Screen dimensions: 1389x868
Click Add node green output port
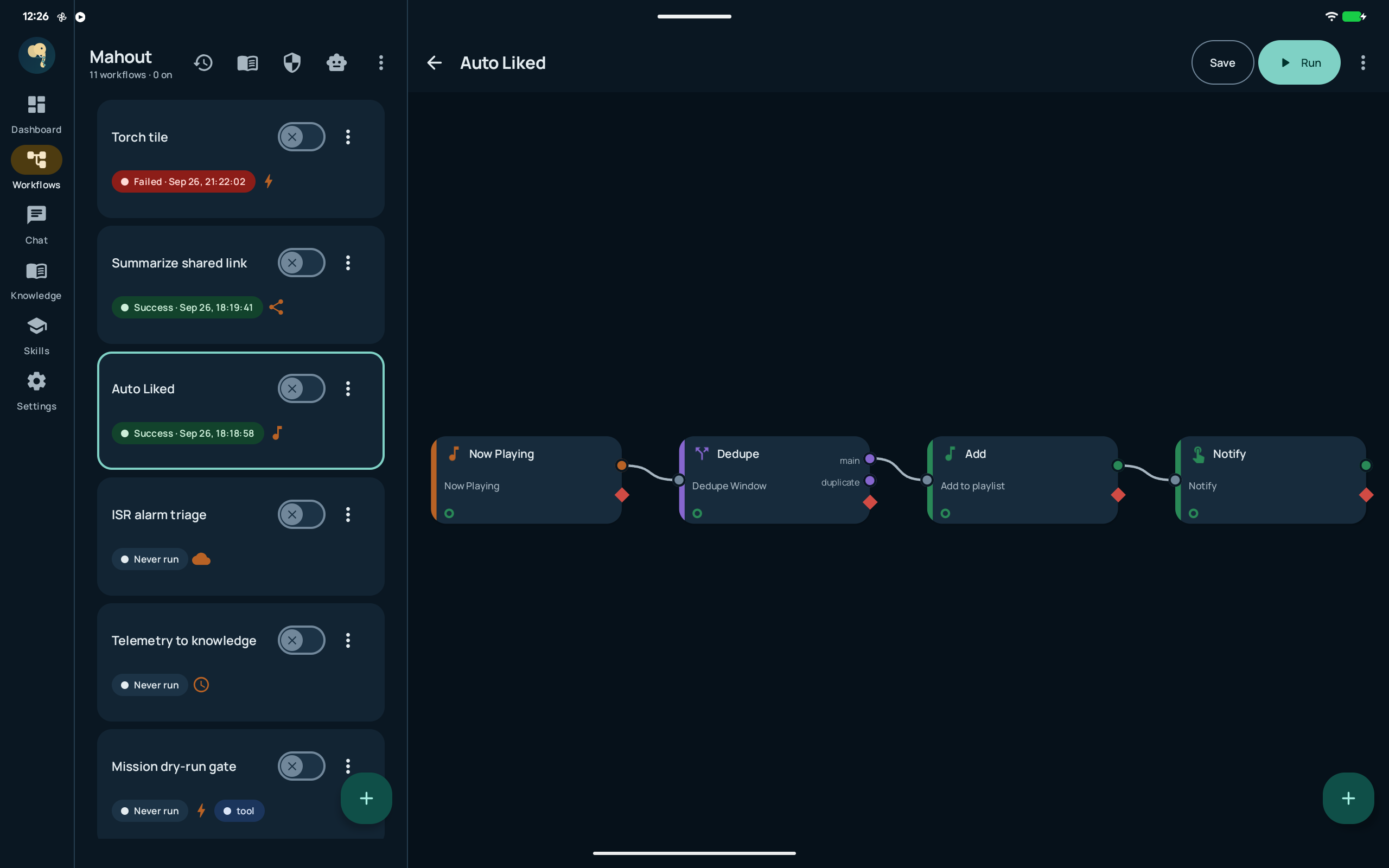(x=1118, y=465)
